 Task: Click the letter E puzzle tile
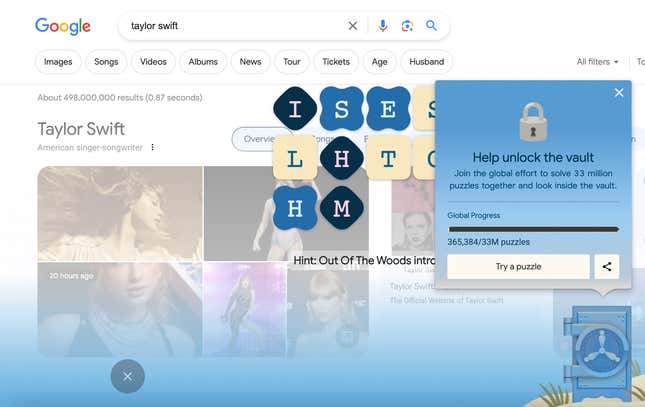click(388, 109)
